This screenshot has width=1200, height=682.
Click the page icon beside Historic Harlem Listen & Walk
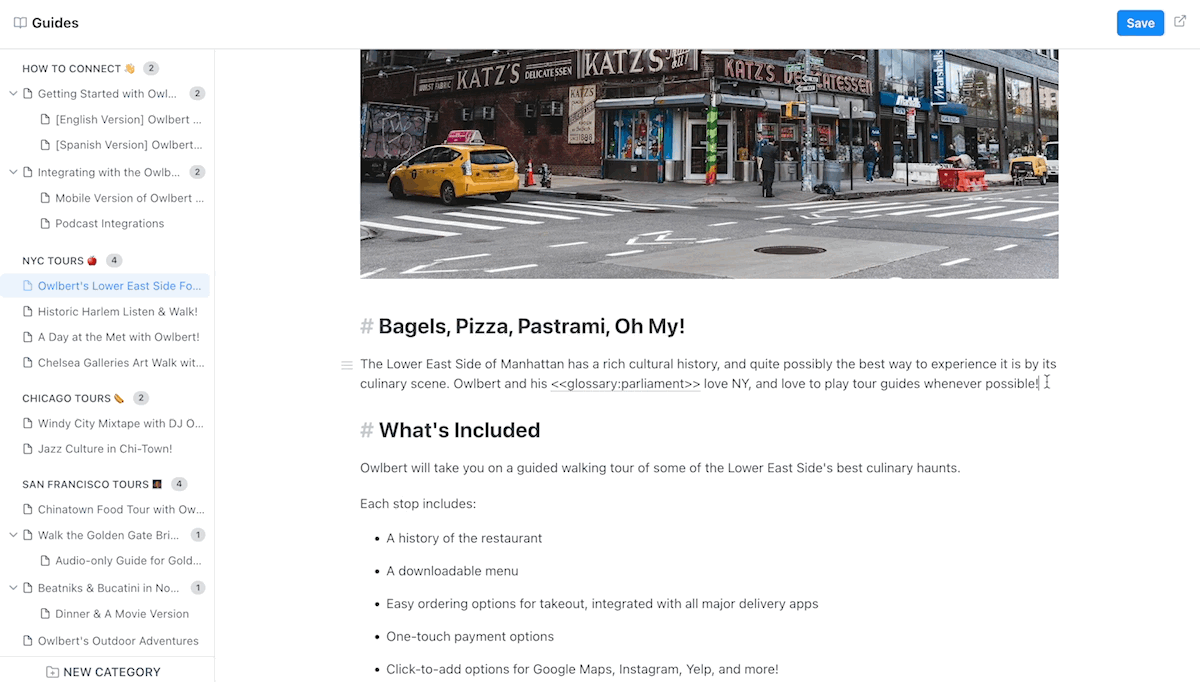[x=28, y=312]
